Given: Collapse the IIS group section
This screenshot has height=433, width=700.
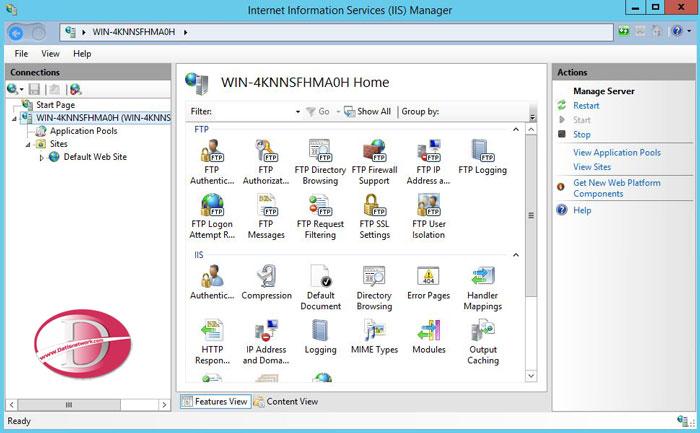Looking at the screenshot, I should tap(516, 255).
